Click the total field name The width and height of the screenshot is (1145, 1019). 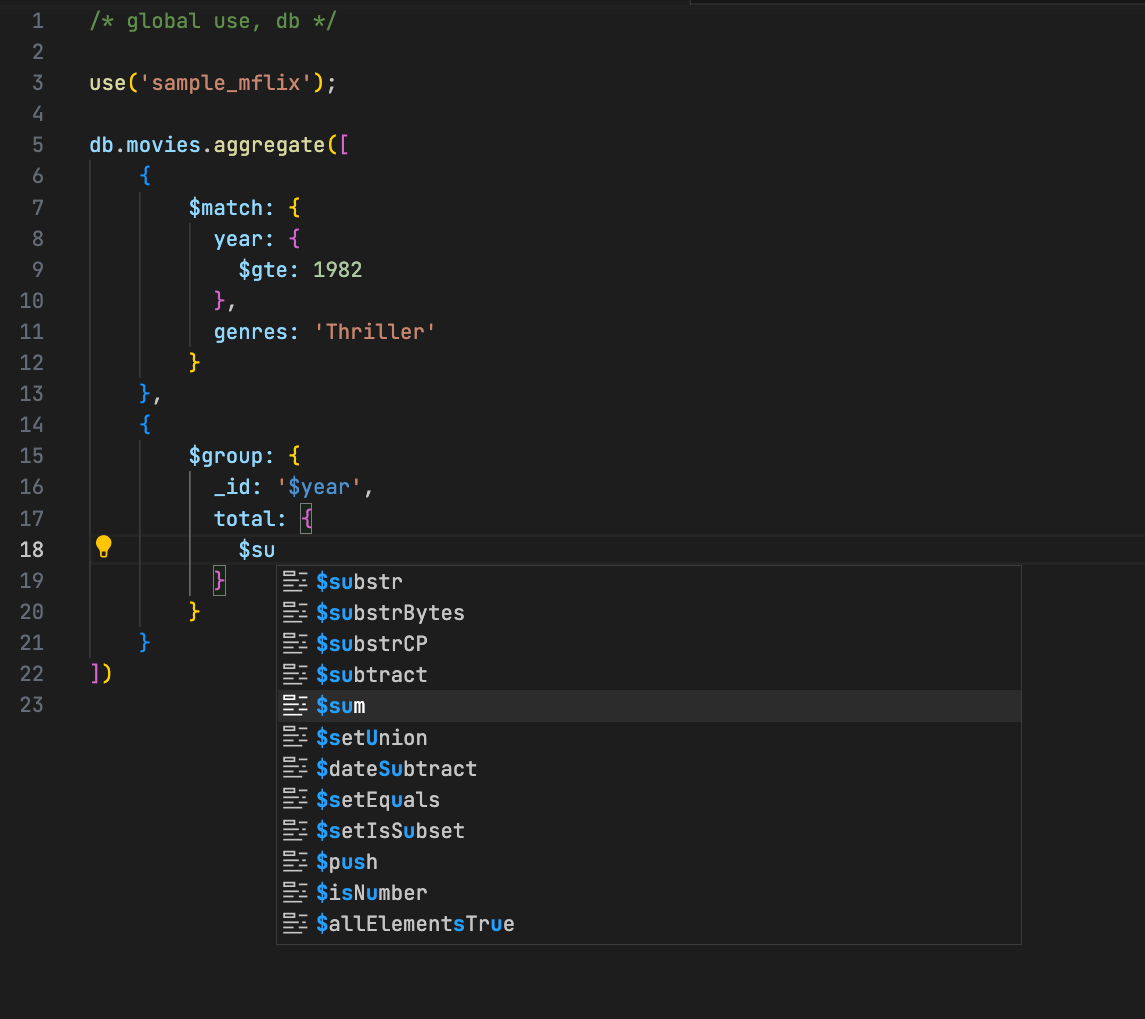click(244, 519)
